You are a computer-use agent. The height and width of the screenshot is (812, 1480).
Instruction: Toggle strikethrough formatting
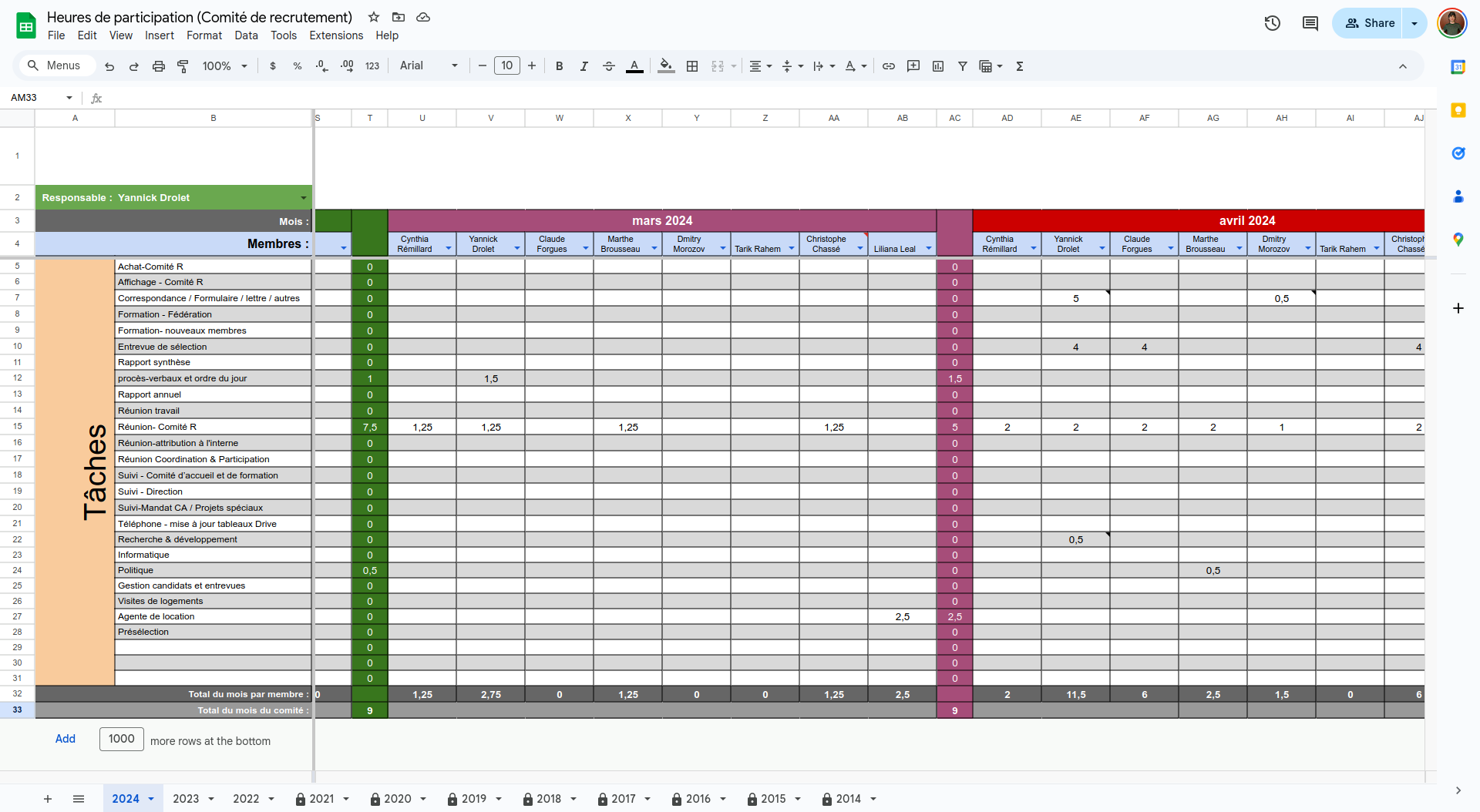(x=609, y=66)
